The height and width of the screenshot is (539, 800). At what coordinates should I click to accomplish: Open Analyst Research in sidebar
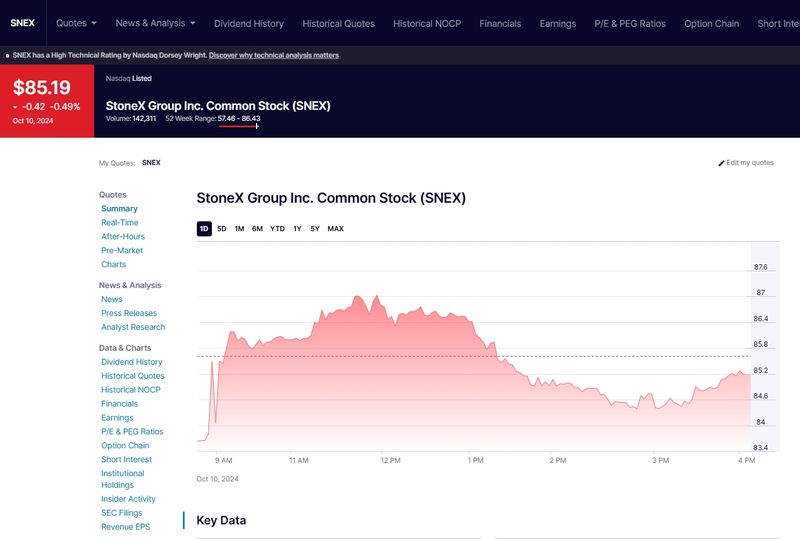(133, 327)
